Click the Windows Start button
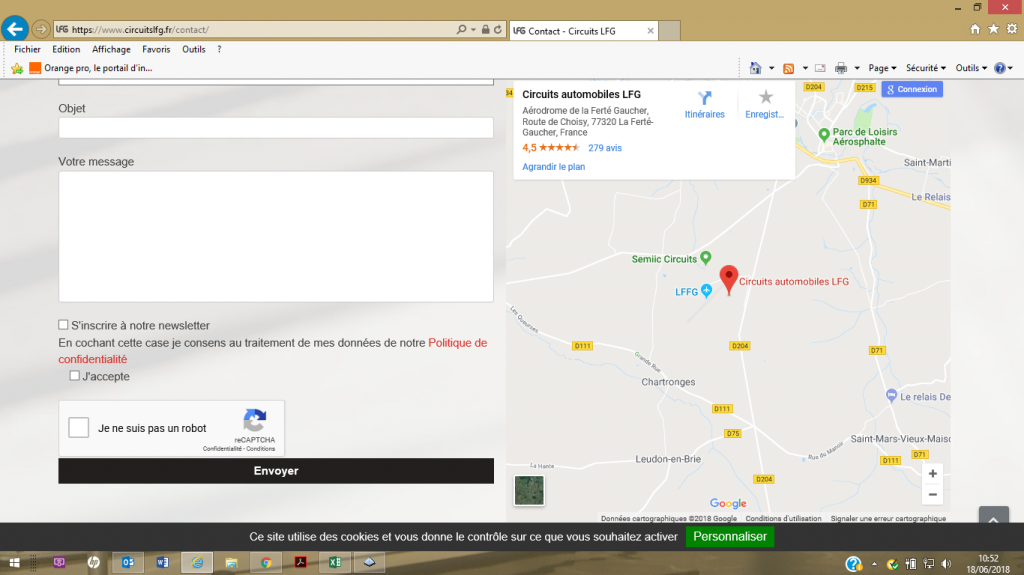1024x575 pixels. (x=14, y=563)
